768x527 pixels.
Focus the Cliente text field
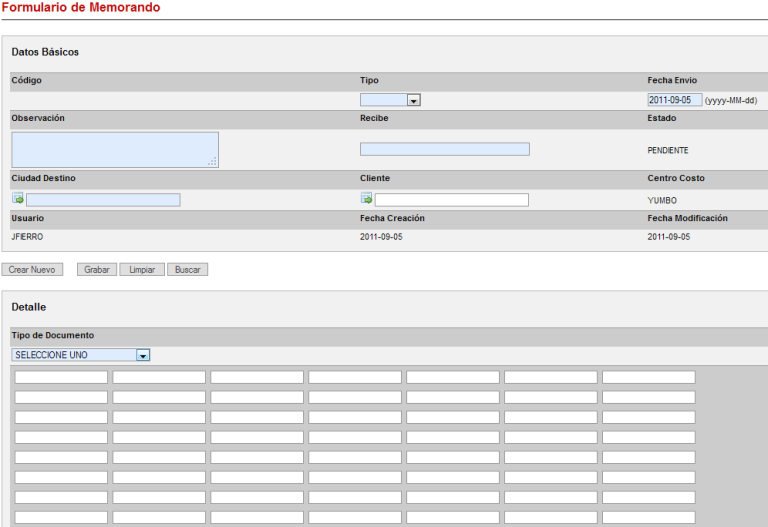[451, 200]
